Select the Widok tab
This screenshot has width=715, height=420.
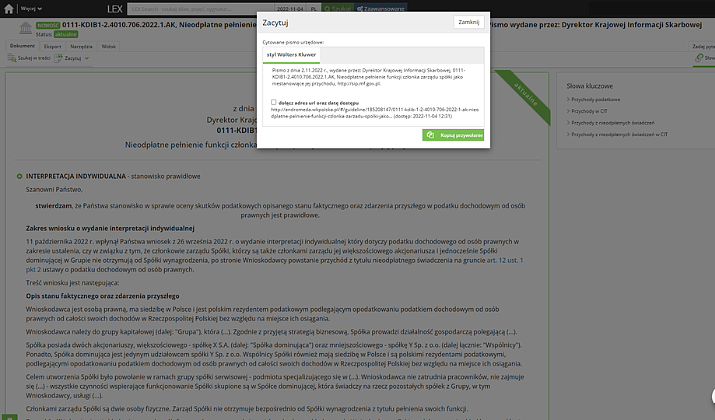109,46
